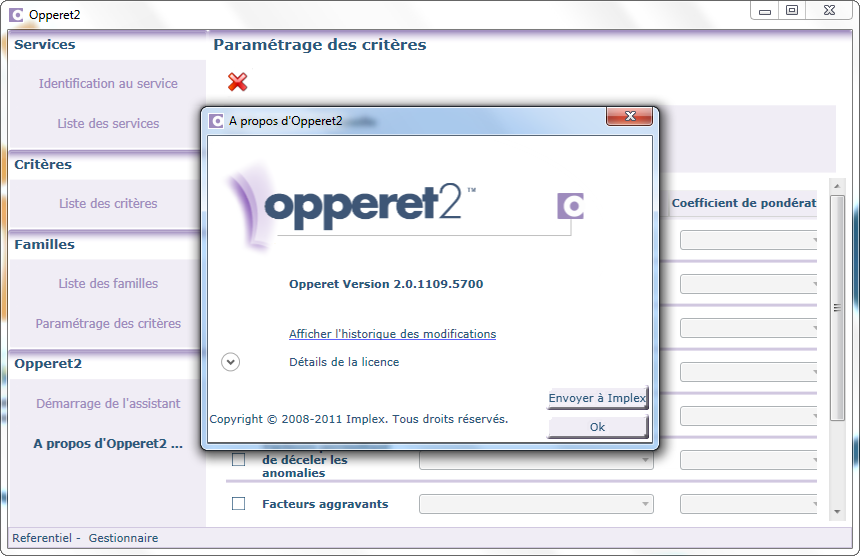Tick the de déceler les anomalies checkbox
The width and height of the screenshot is (860, 556).
coord(239,459)
